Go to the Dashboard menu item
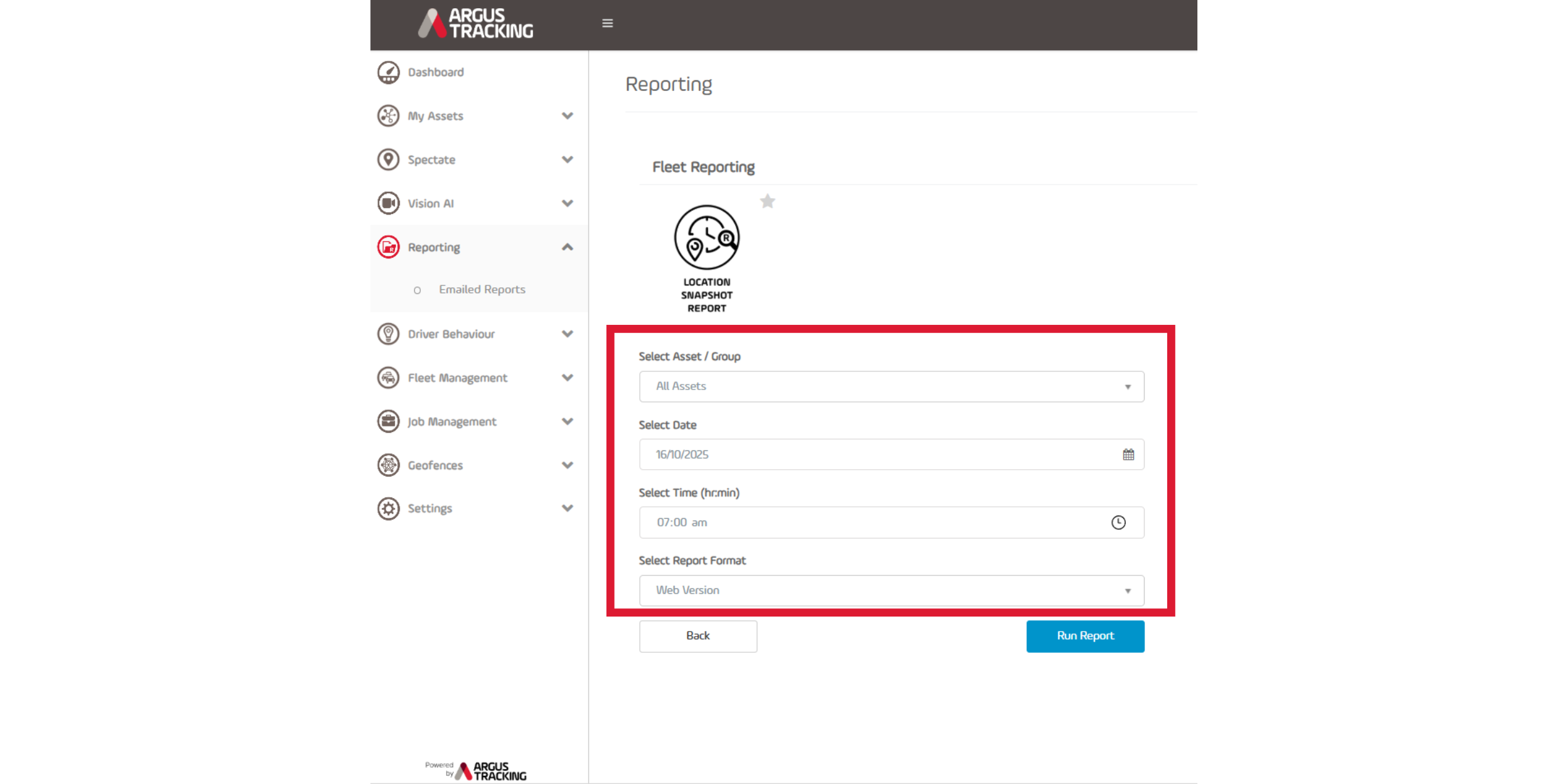1568x784 pixels. click(436, 72)
